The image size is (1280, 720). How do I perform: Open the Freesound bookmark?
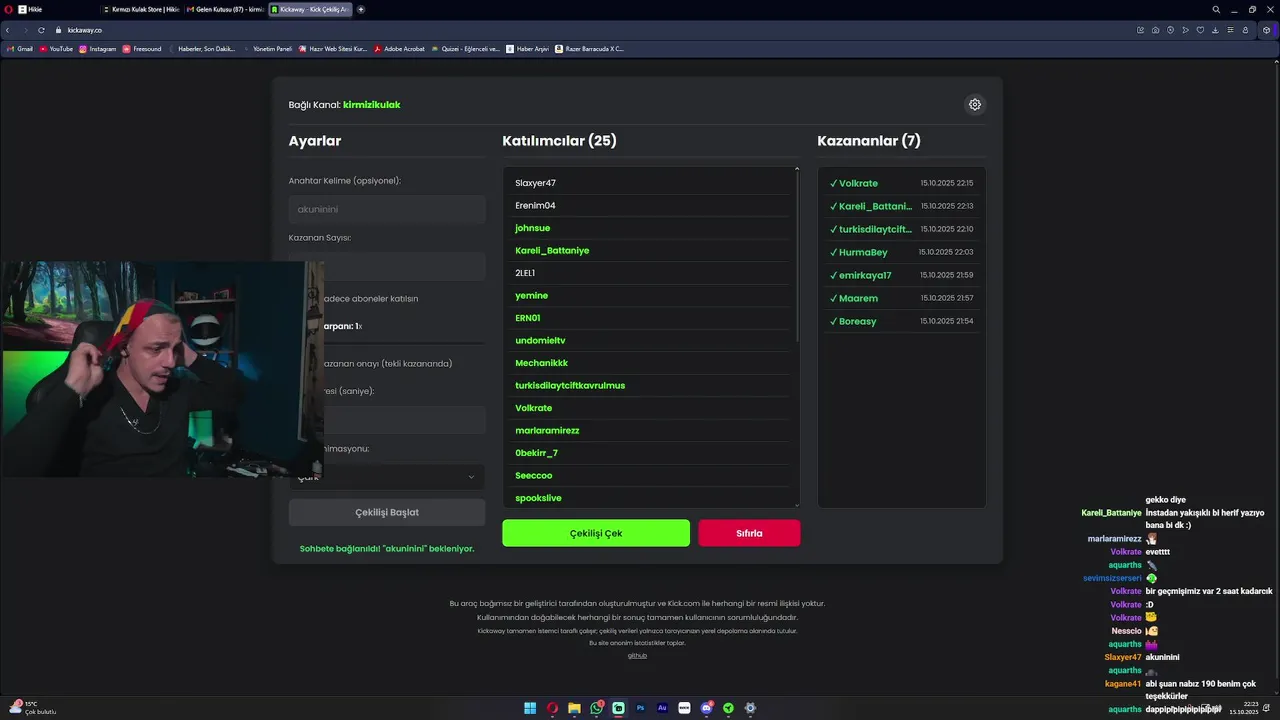coord(142,48)
